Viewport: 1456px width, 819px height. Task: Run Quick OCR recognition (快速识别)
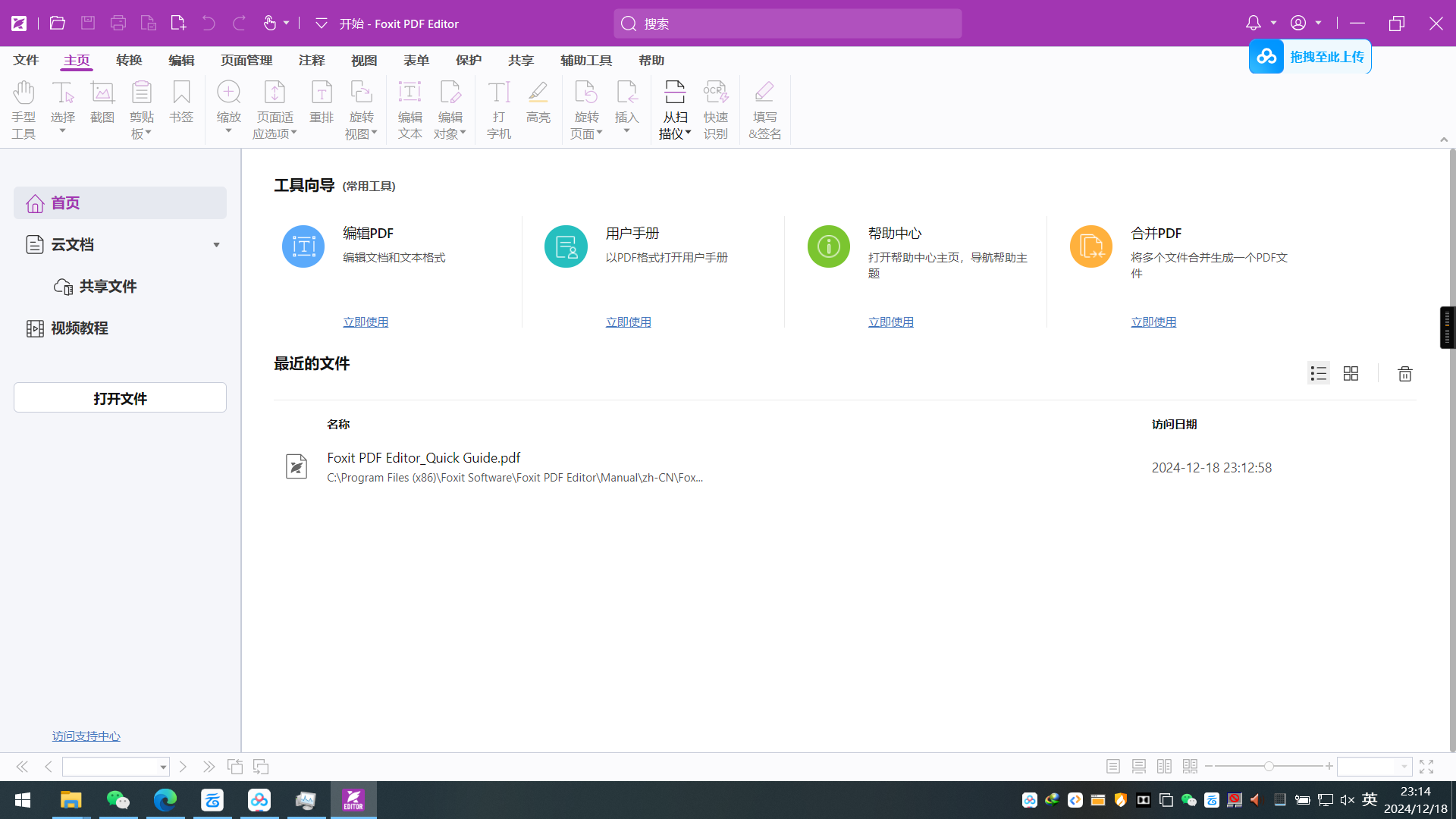[715, 110]
